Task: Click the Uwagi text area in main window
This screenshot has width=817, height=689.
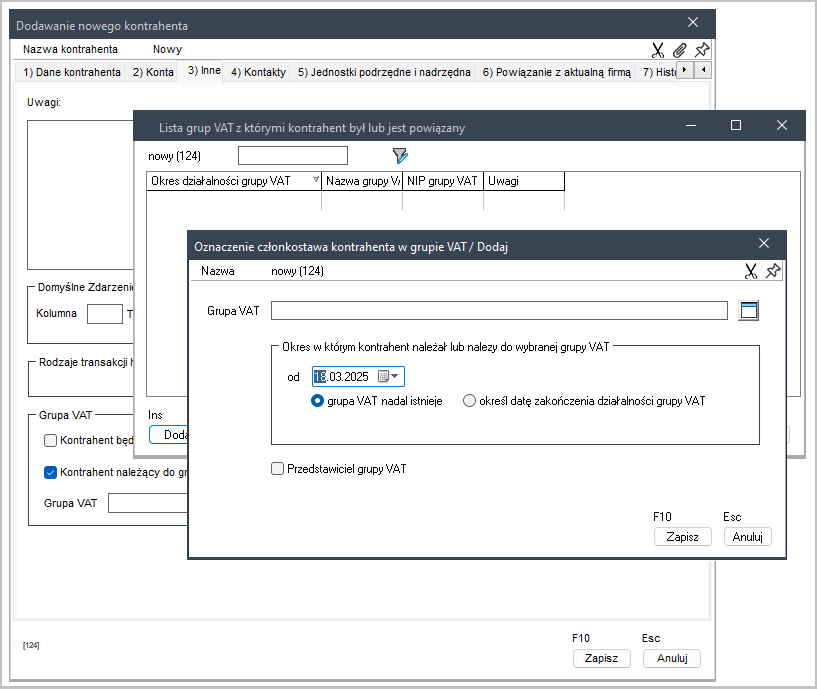Action: 80,194
